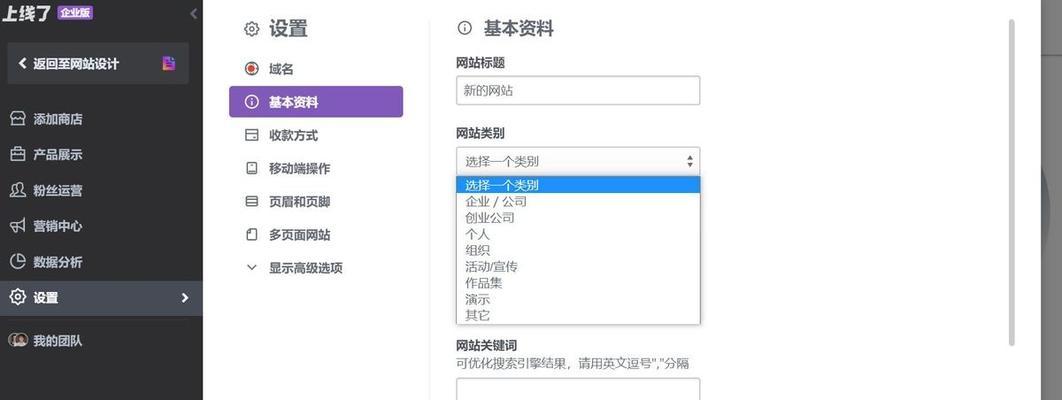Choose 企业 / 公司 category option
This screenshot has height=400, width=1062.
(578, 202)
